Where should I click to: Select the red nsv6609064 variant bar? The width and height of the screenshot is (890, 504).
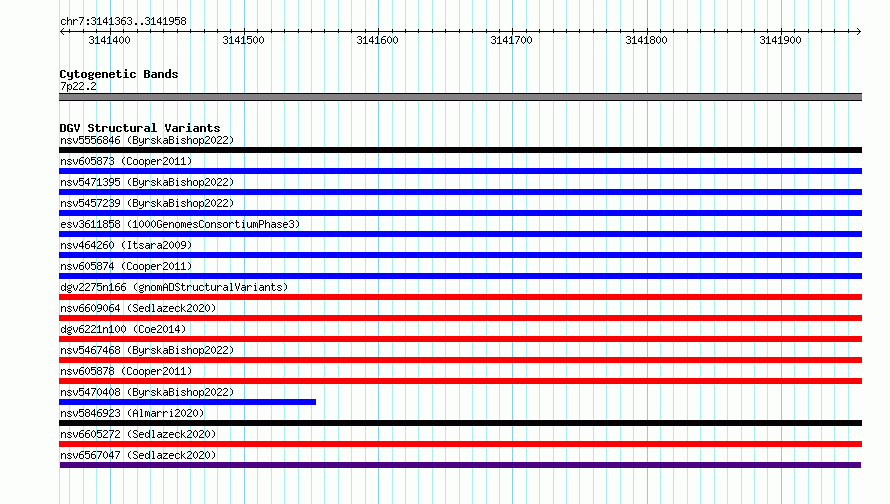coord(460,318)
